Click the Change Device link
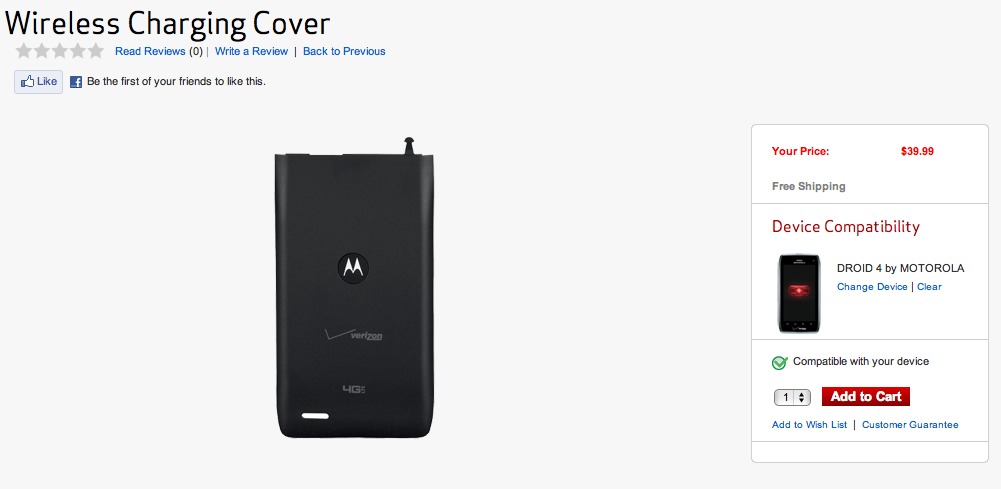 click(872, 287)
